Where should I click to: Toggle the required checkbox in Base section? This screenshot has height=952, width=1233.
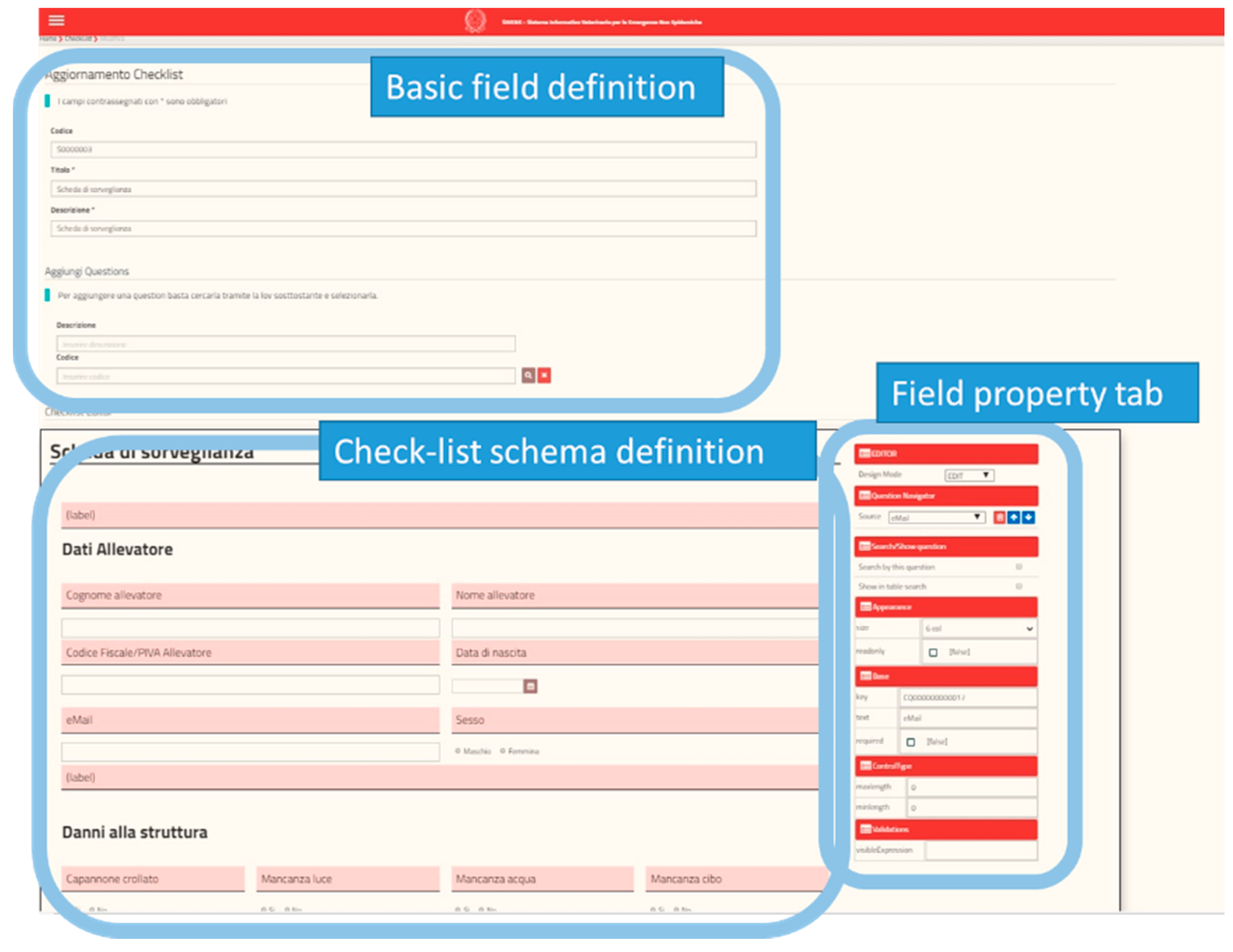pyautogui.click(x=911, y=742)
